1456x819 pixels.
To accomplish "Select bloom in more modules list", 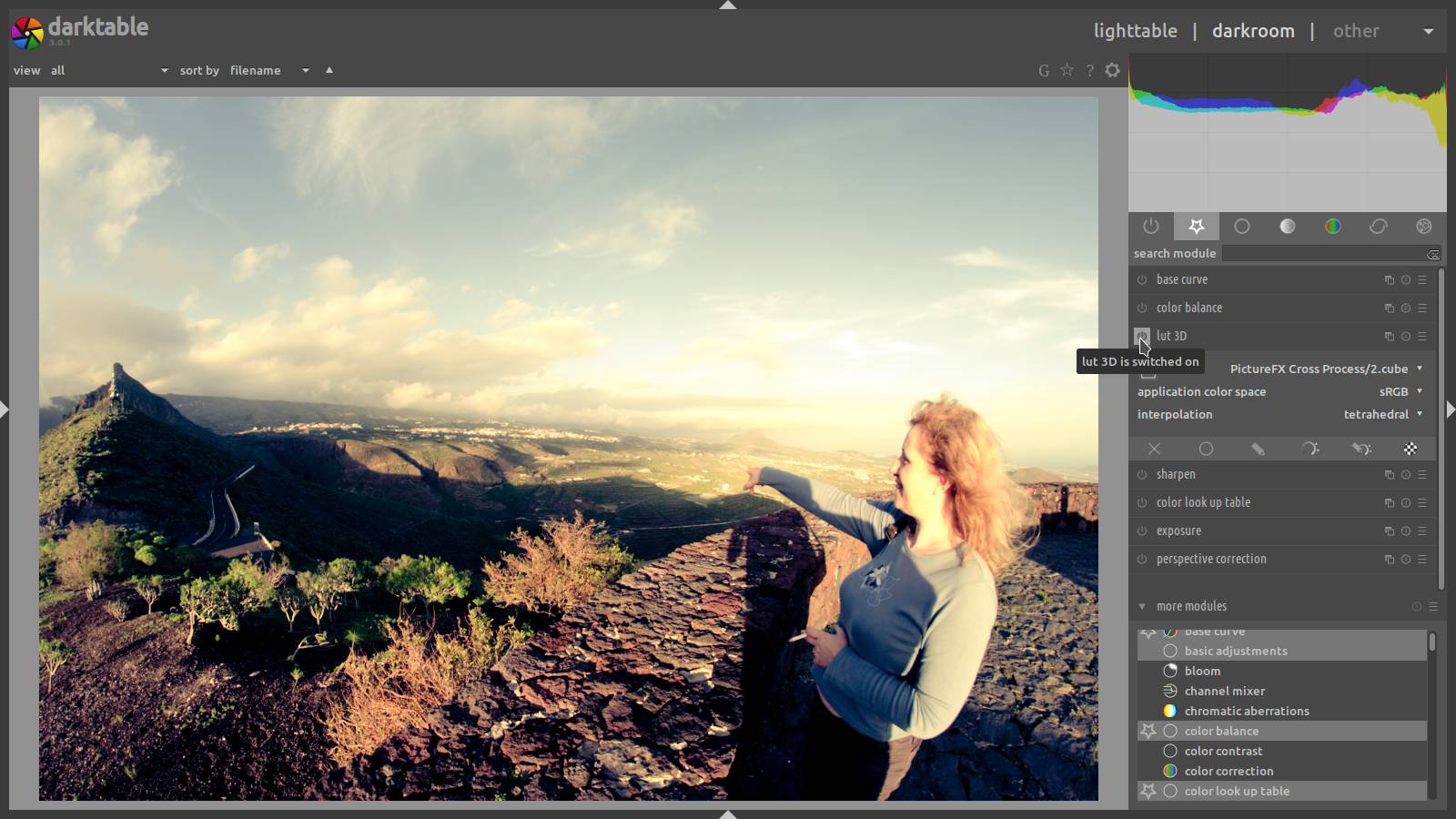I will [1282, 671].
